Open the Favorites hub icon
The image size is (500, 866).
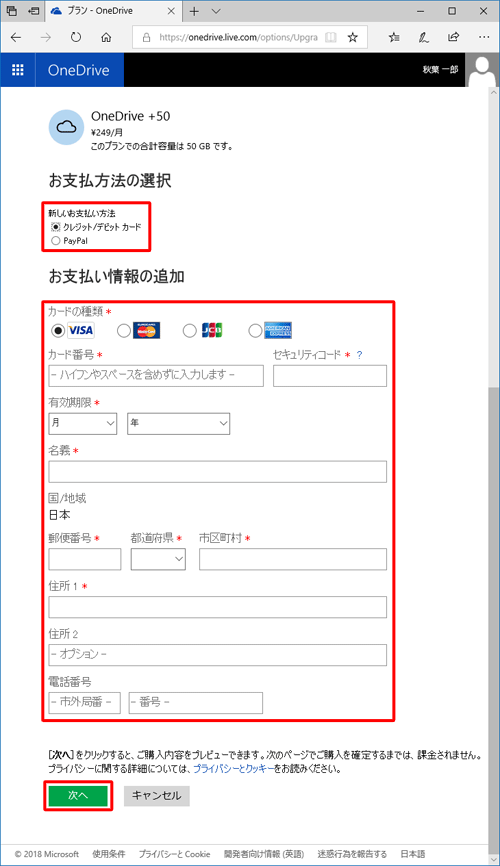point(394,37)
